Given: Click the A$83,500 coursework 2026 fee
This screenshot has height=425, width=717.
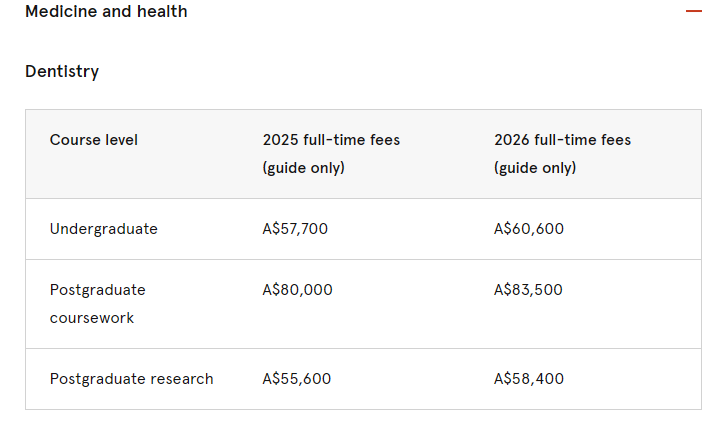Looking at the screenshot, I should pos(528,290).
